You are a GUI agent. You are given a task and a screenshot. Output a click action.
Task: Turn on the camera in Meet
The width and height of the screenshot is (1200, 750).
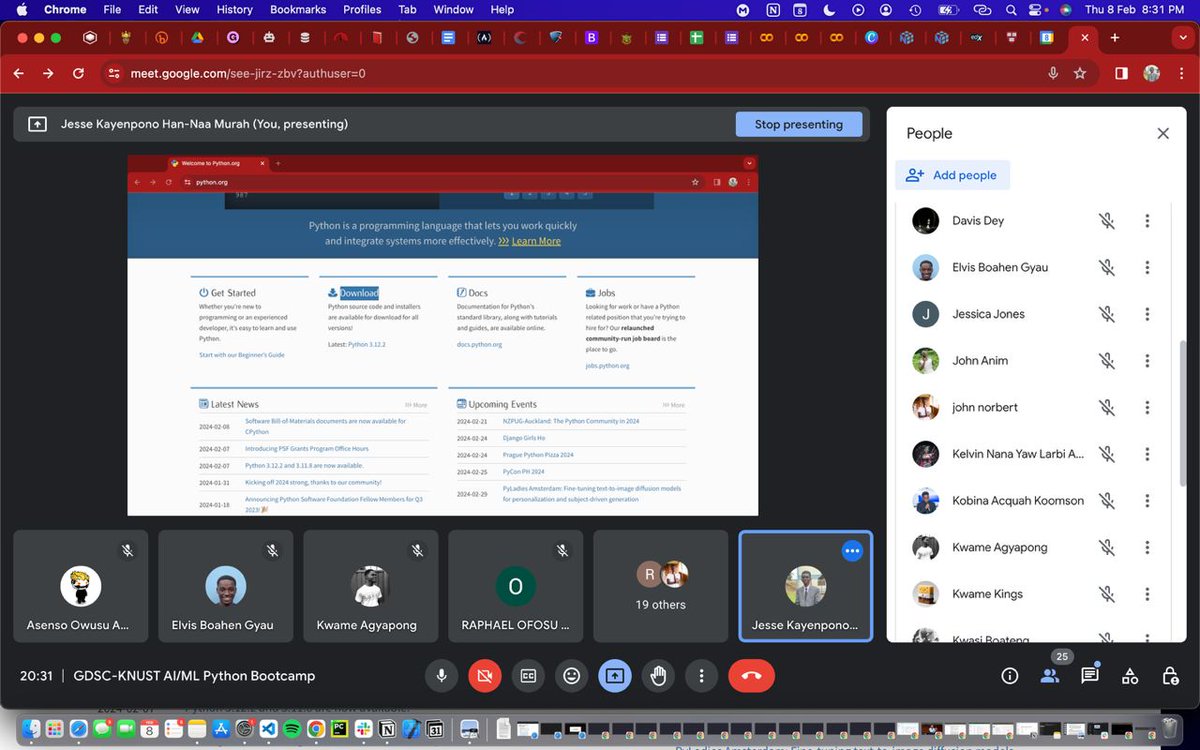click(485, 676)
